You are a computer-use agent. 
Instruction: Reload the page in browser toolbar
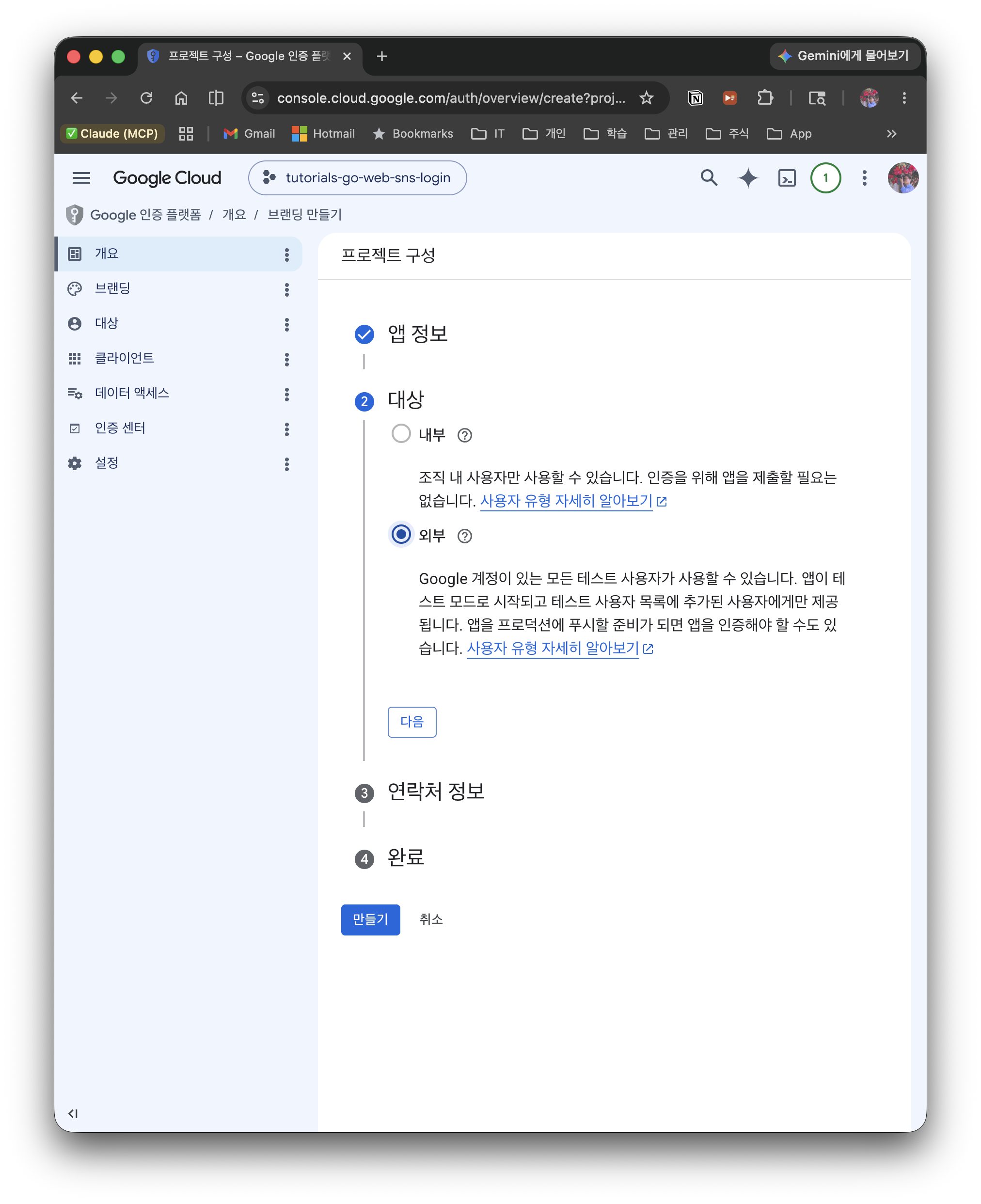coord(146,98)
